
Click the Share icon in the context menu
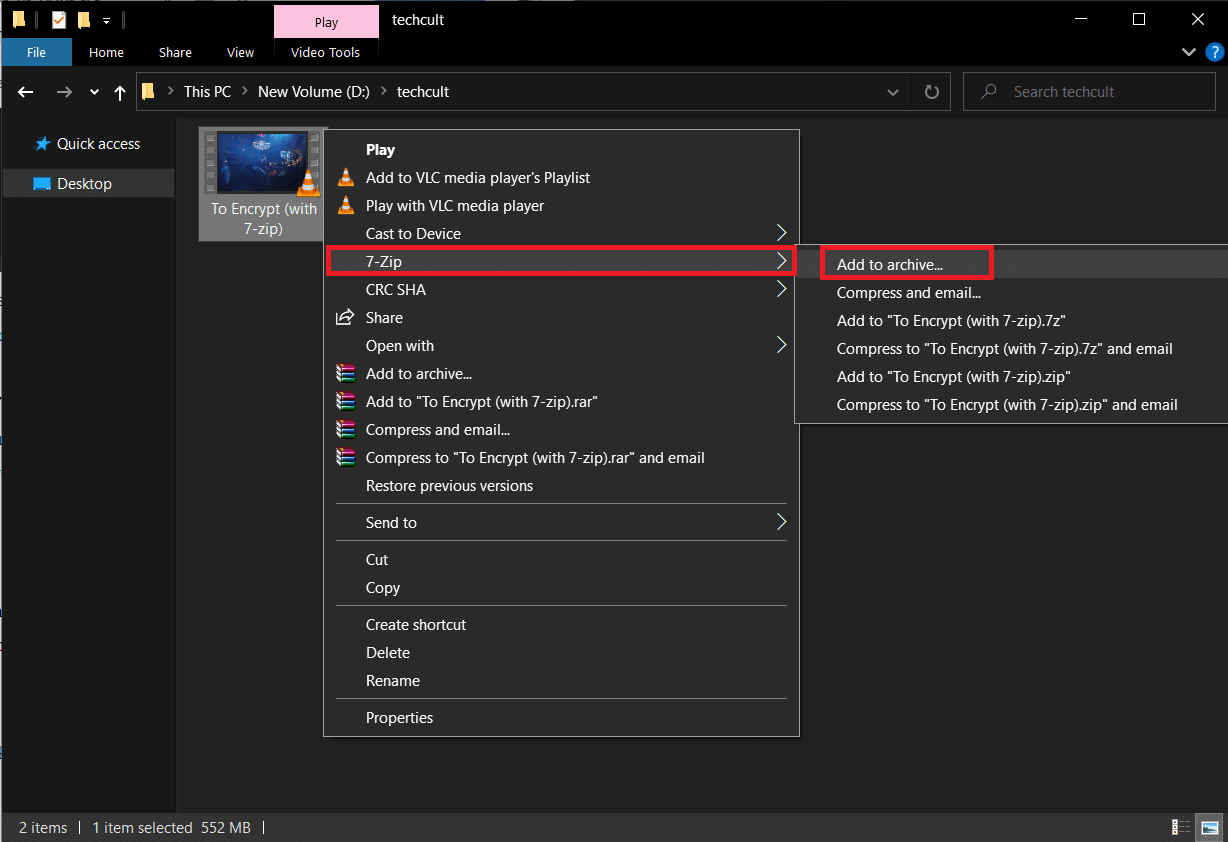tap(346, 317)
